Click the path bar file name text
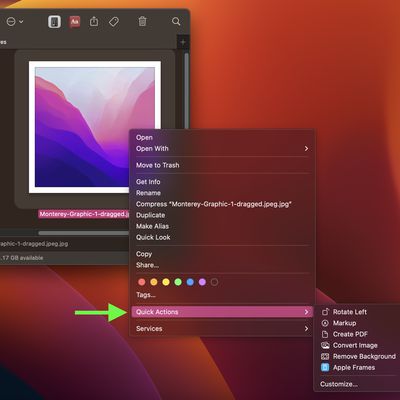 click(x=34, y=244)
